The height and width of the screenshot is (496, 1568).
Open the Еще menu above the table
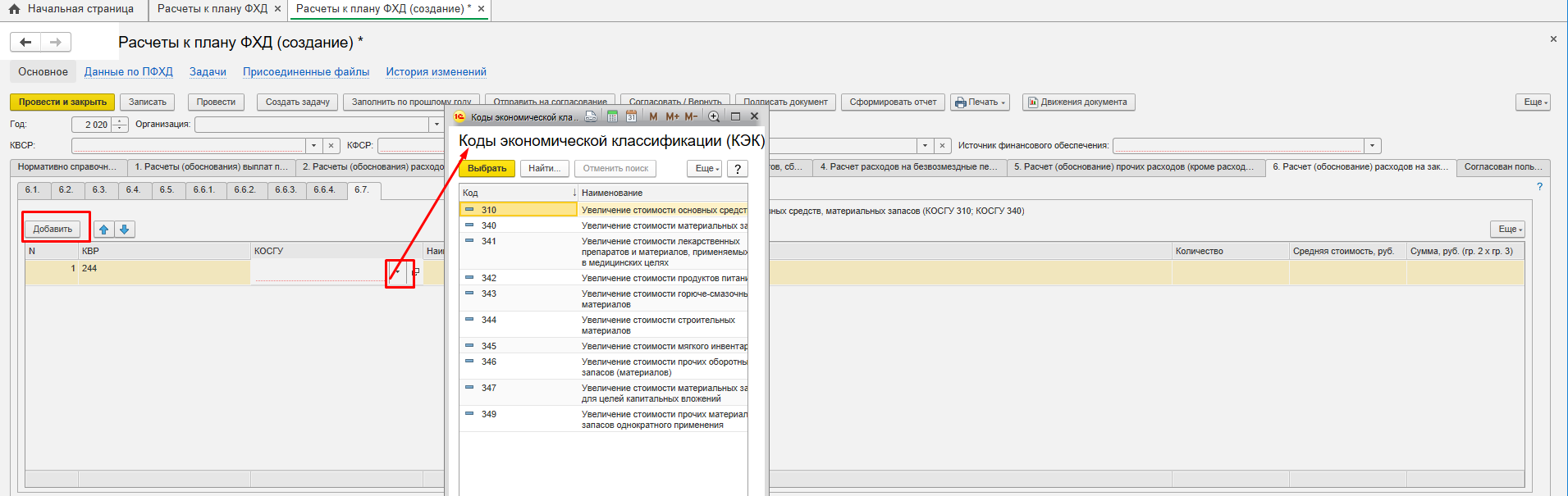[1507, 230]
